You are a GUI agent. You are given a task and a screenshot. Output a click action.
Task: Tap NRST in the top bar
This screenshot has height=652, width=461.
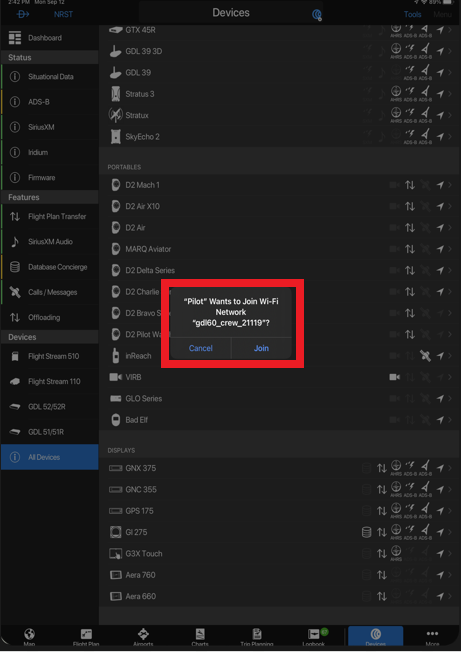(x=63, y=14)
